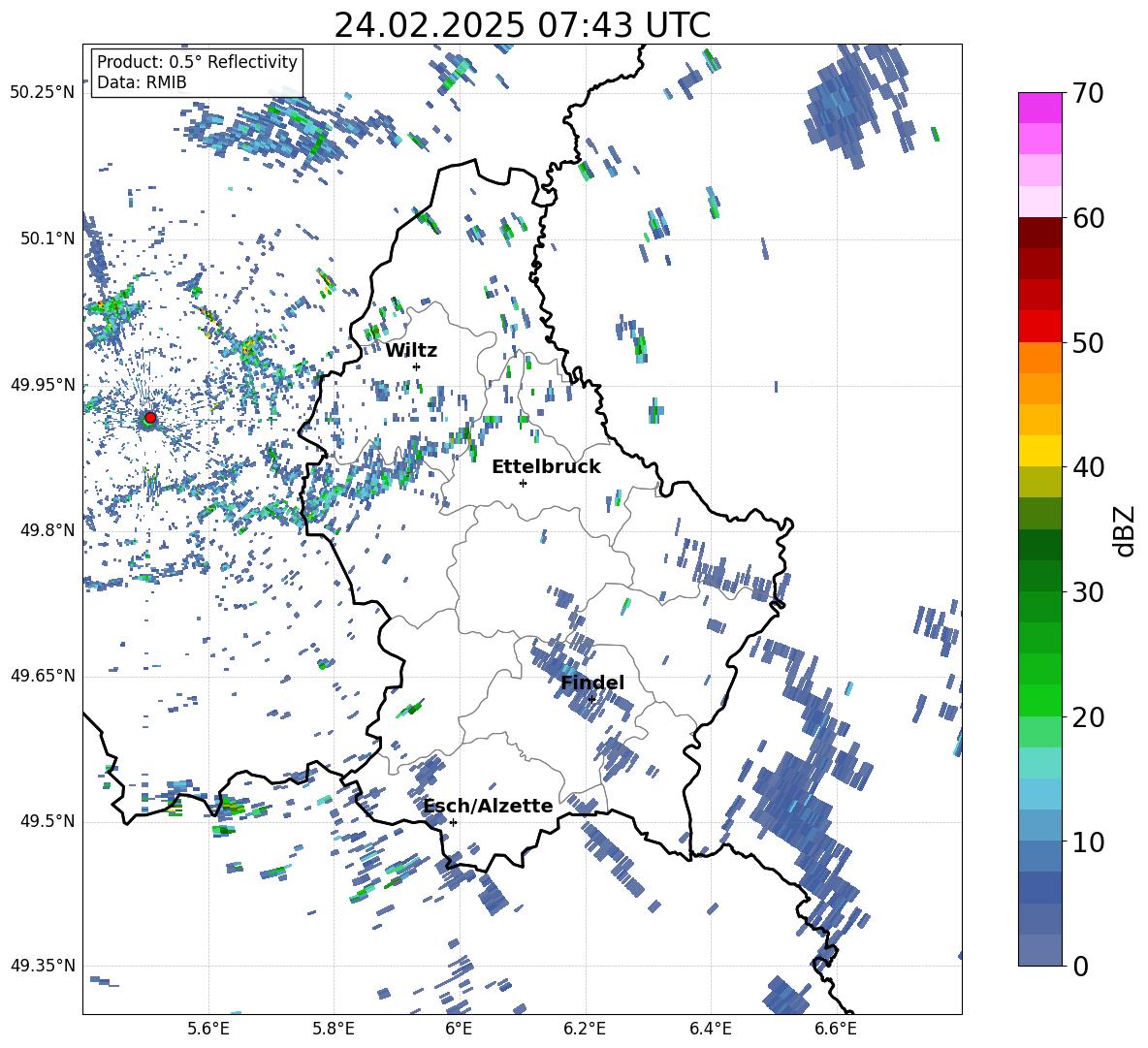Click the 6°E longitude label

[x=459, y=1029]
